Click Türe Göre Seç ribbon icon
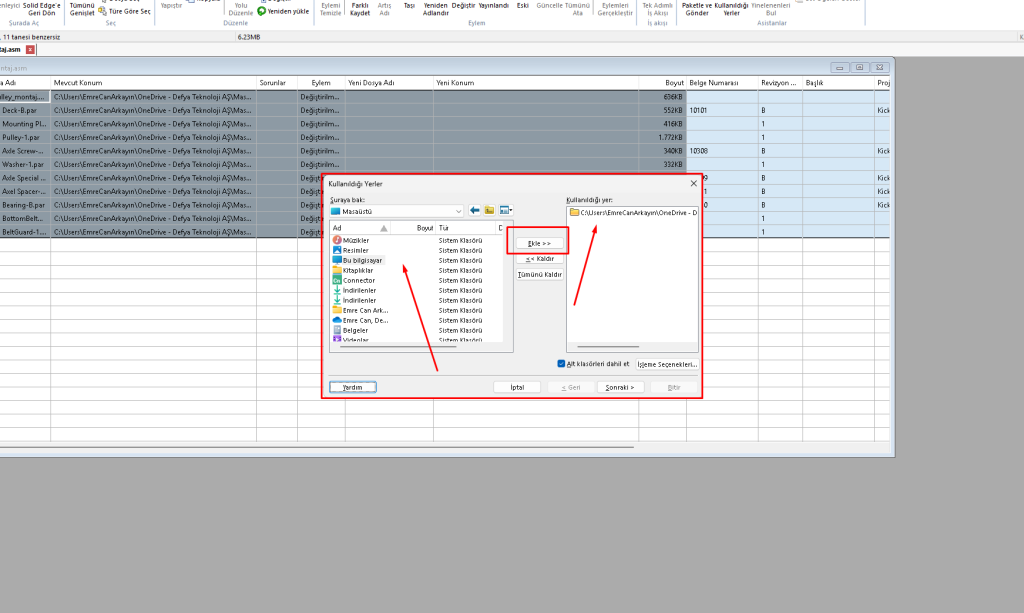Image resolution: width=1024 pixels, height=613 pixels. point(102,11)
